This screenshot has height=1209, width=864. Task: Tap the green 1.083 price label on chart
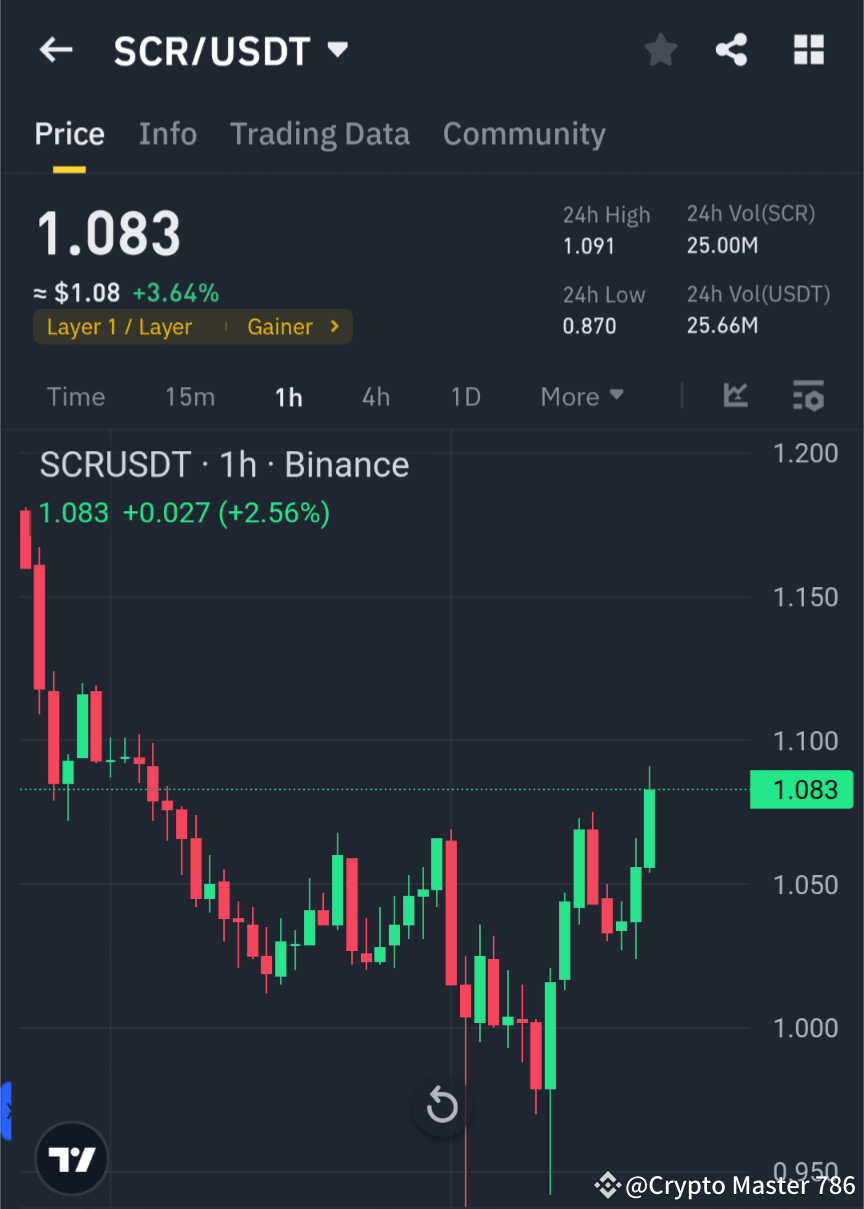pos(800,789)
